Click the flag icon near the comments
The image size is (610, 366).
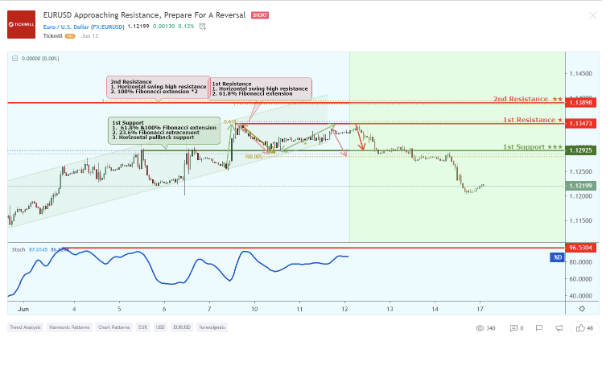coord(539,328)
